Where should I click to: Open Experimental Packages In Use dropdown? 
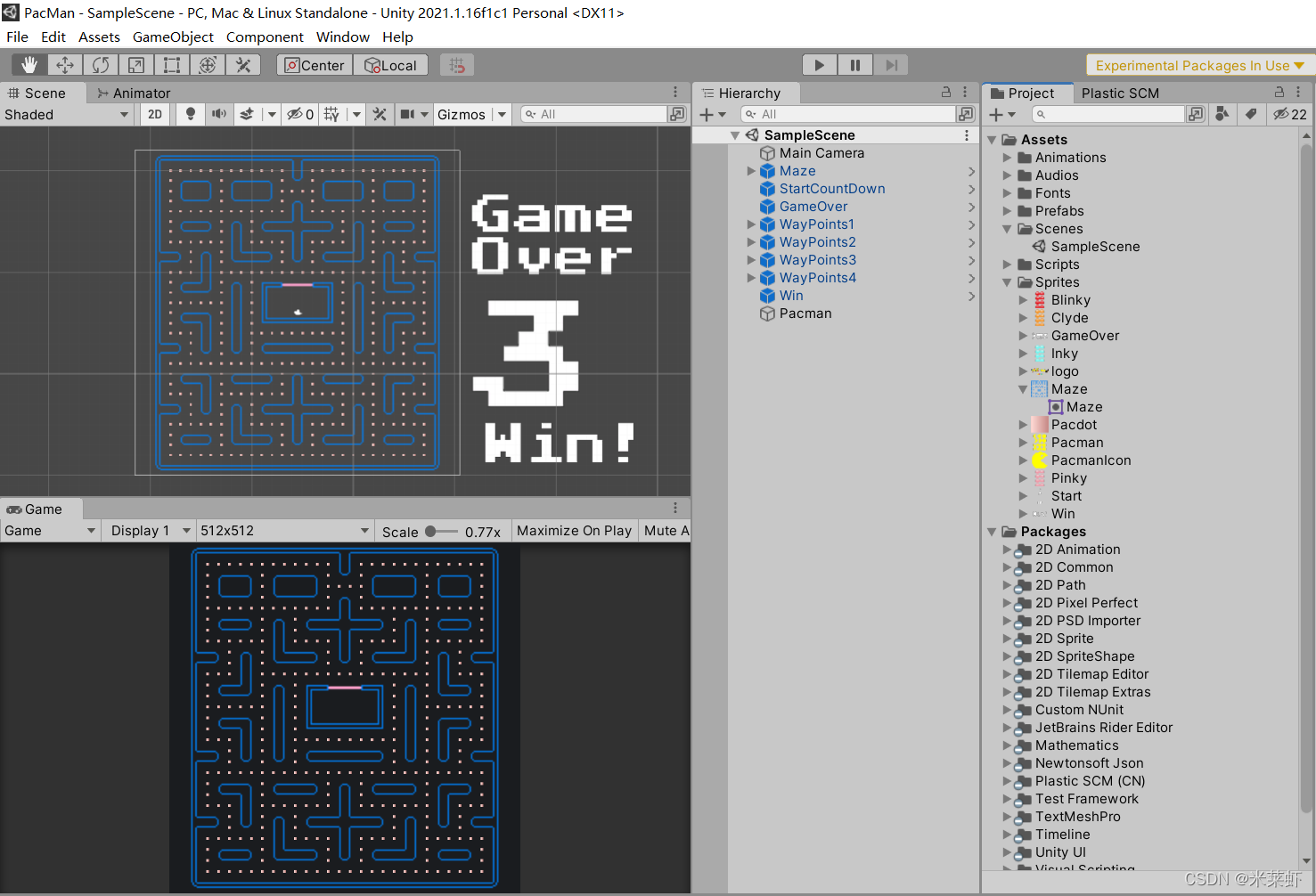1199,65
